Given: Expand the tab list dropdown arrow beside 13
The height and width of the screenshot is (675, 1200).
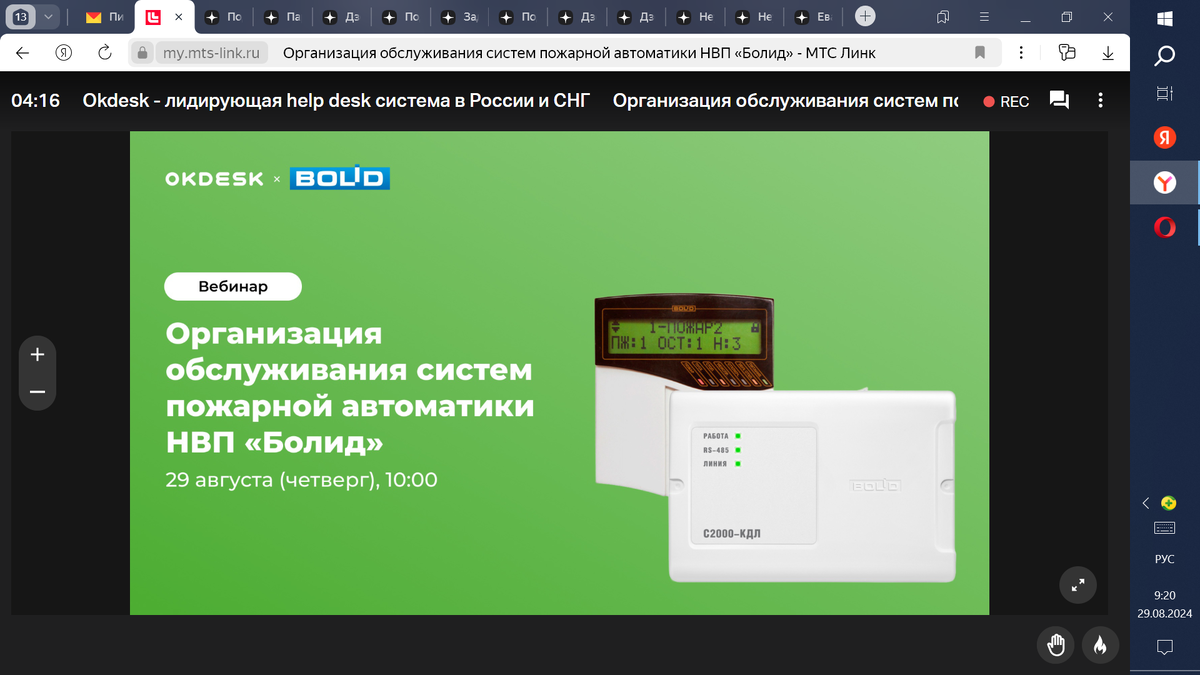Looking at the screenshot, I should point(47,16).
